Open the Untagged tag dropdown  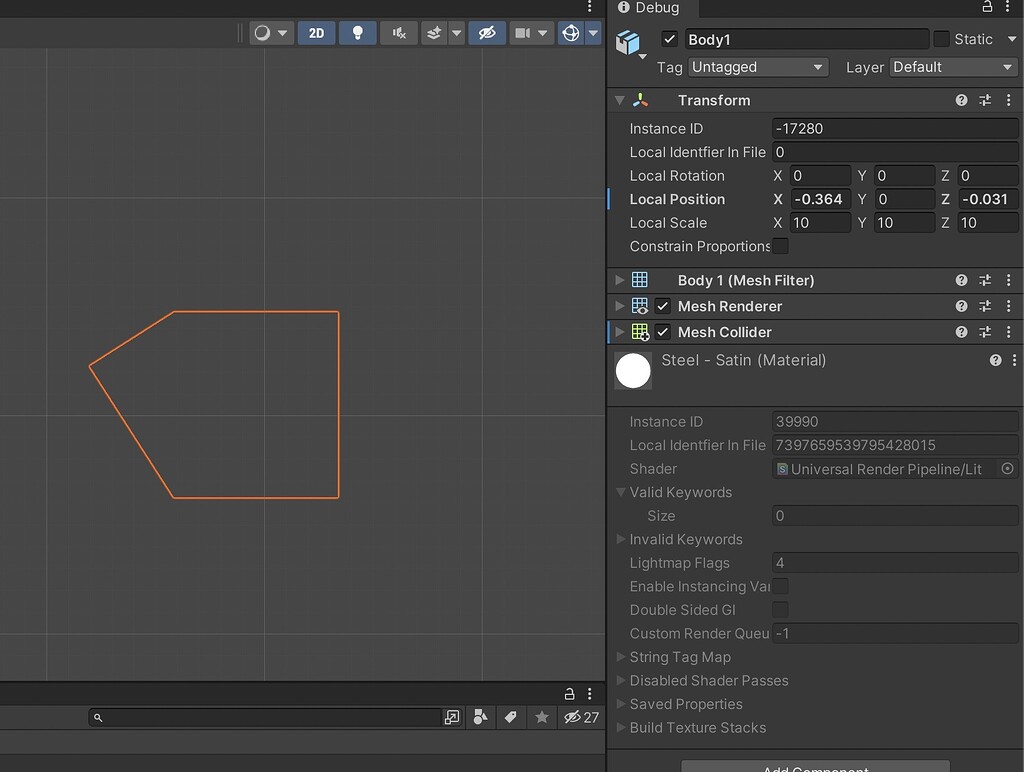pos(757,67)
